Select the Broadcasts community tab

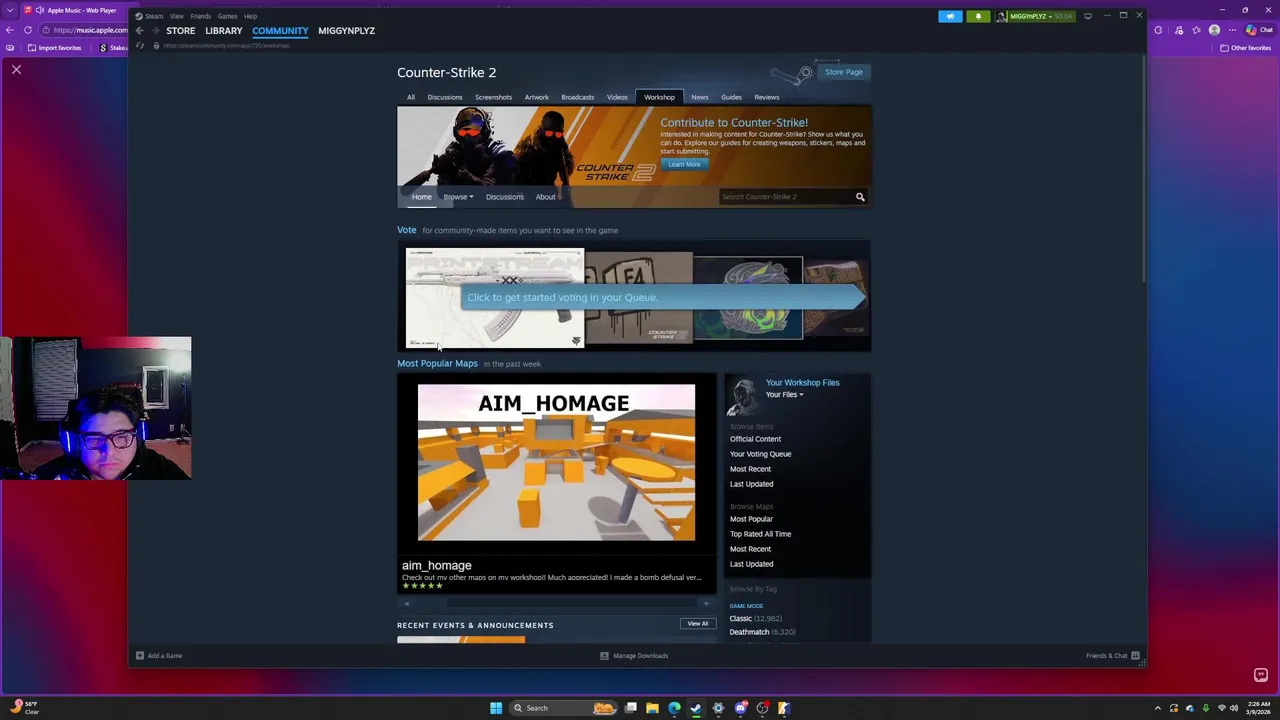click(x=577, y=97)
